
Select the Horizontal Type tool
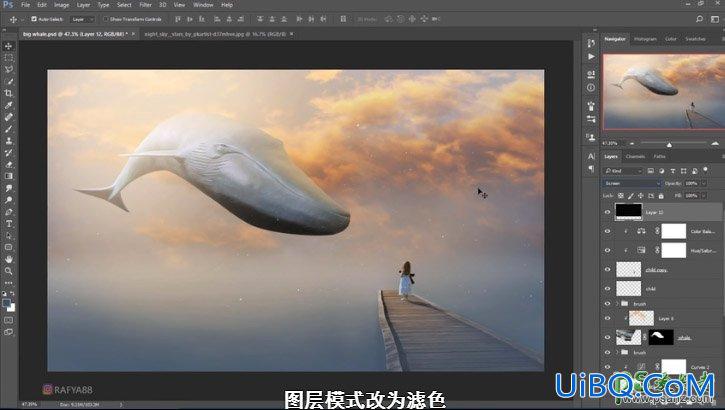(x=8, y=224)
